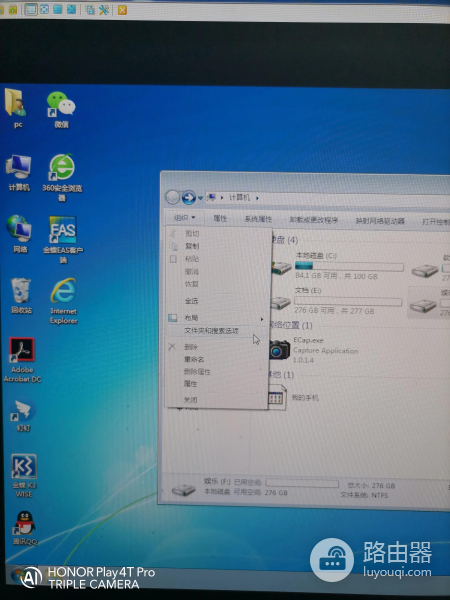Click the drive icon in the details pane

pos(184,489)
